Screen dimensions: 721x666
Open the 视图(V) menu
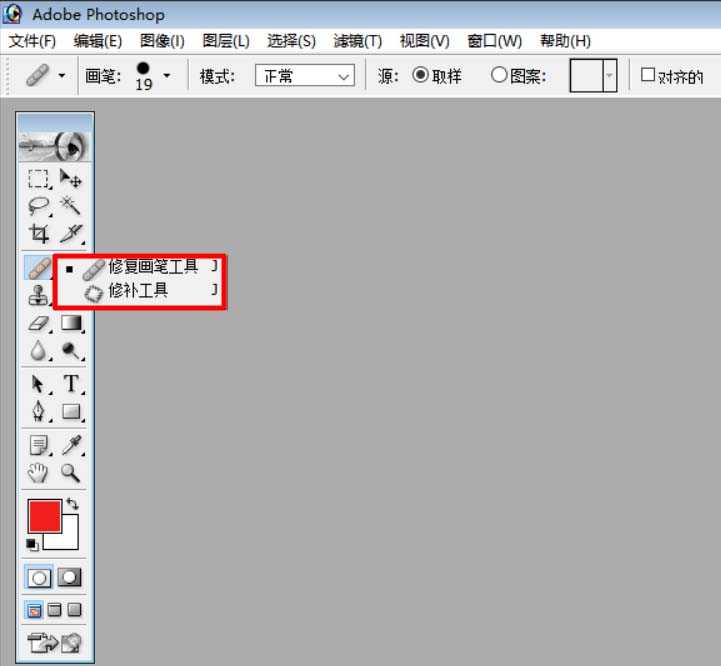pyautogui.click(x=424, y=41)
